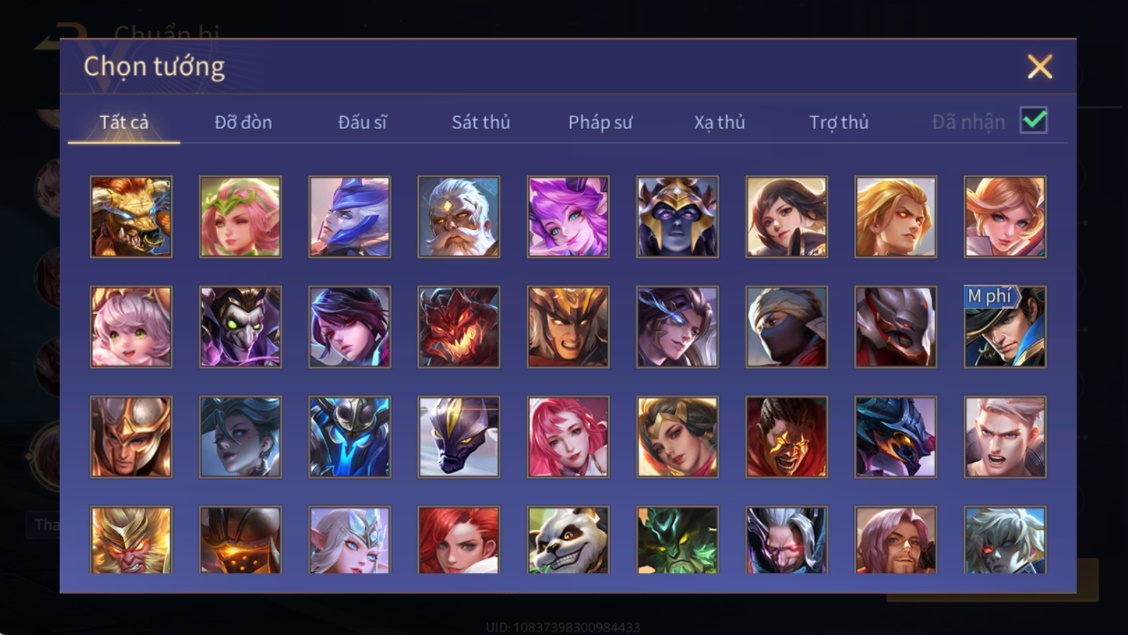Pick the golden monkey king hero portrait
The image size is (1128, 635).
(x=131, y=539)
